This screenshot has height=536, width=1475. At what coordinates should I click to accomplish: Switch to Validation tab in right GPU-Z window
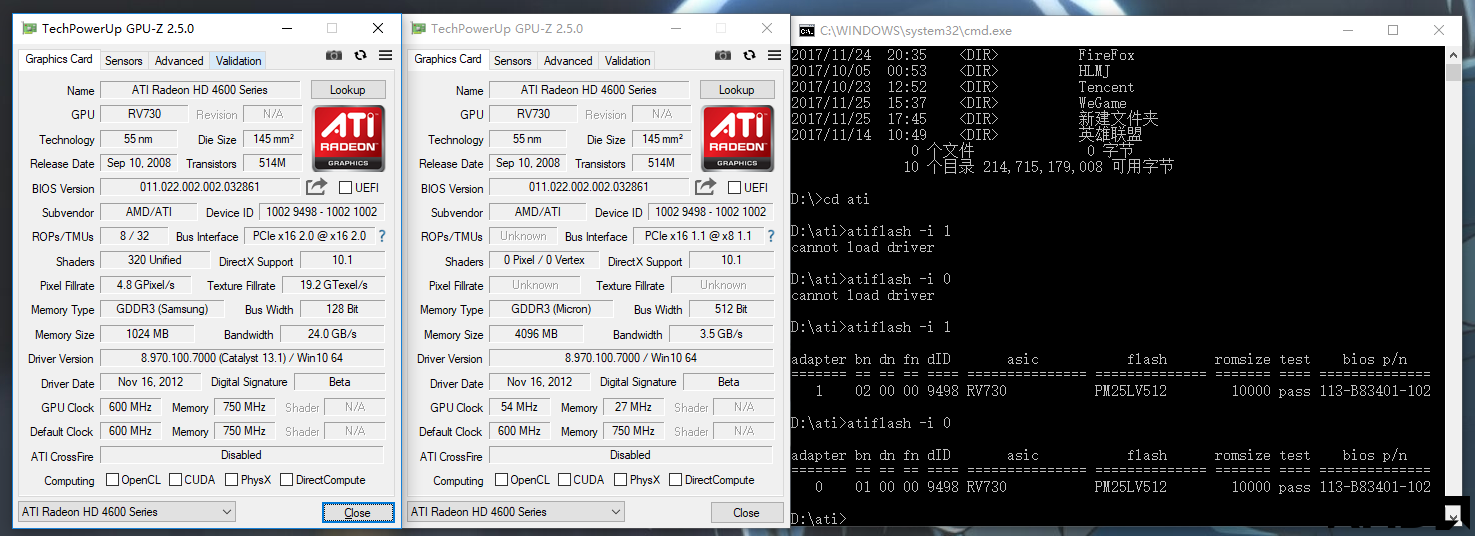pyautogui.click(x=628, y=61)
